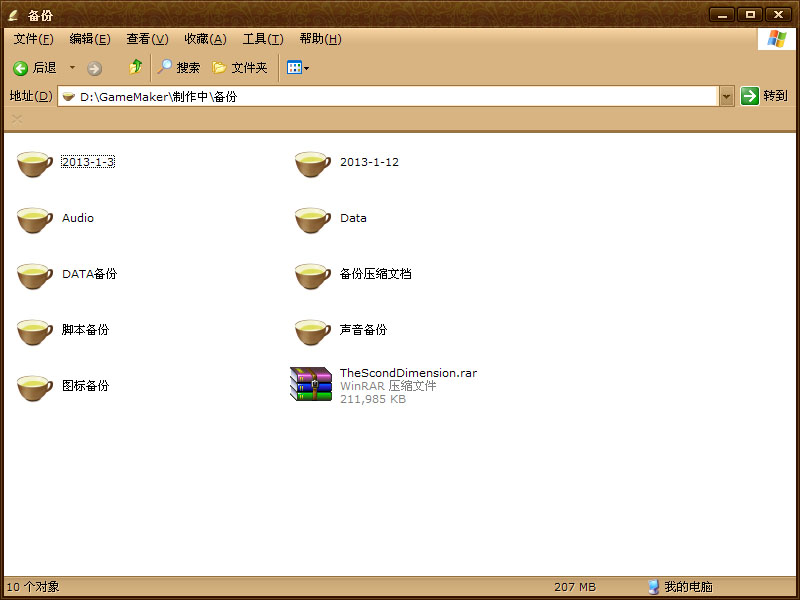Select the 备份压缩文档 folder icon

point(313,276)
